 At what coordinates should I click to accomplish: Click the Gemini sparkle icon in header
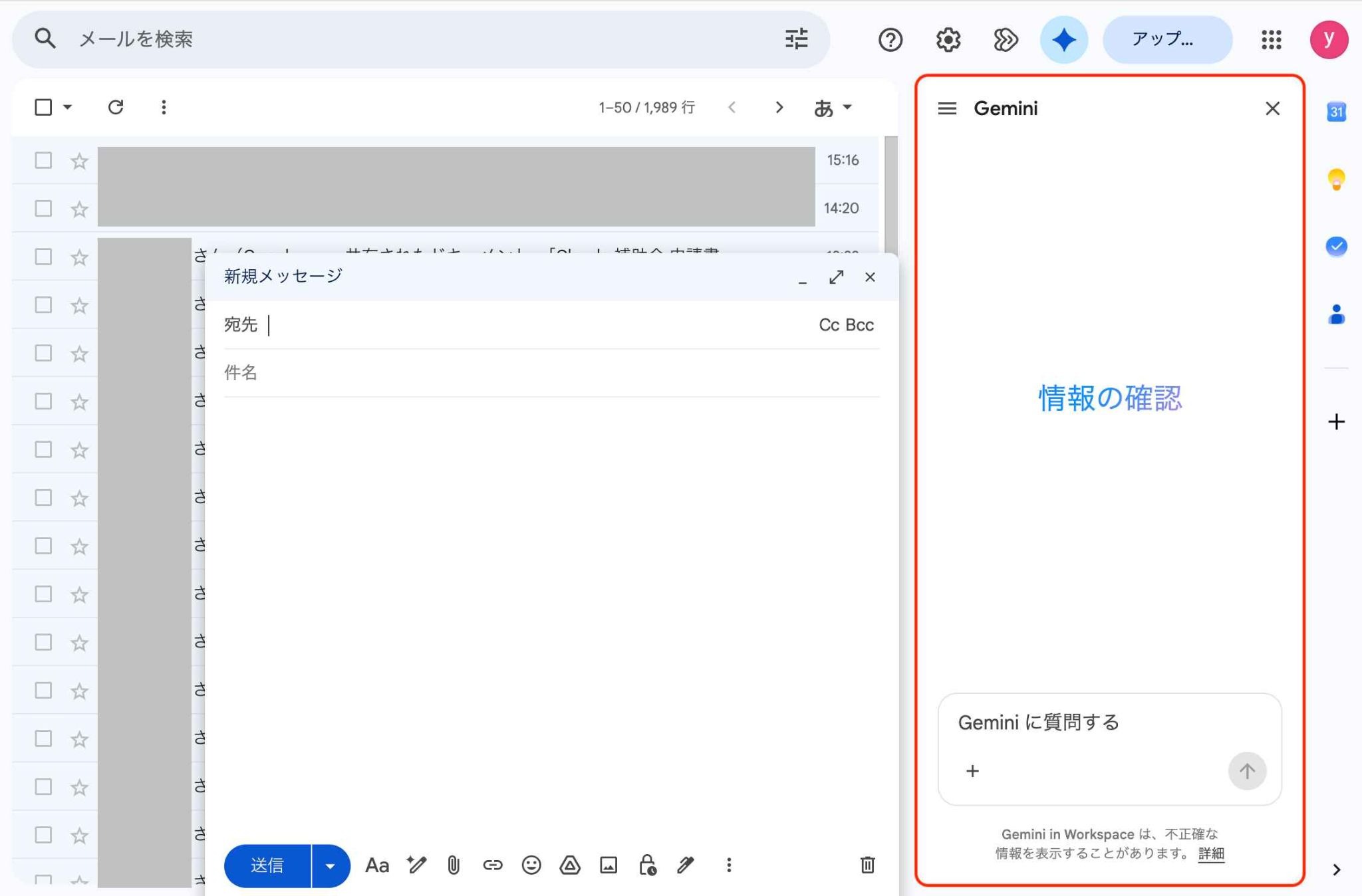pos(1063,40)
